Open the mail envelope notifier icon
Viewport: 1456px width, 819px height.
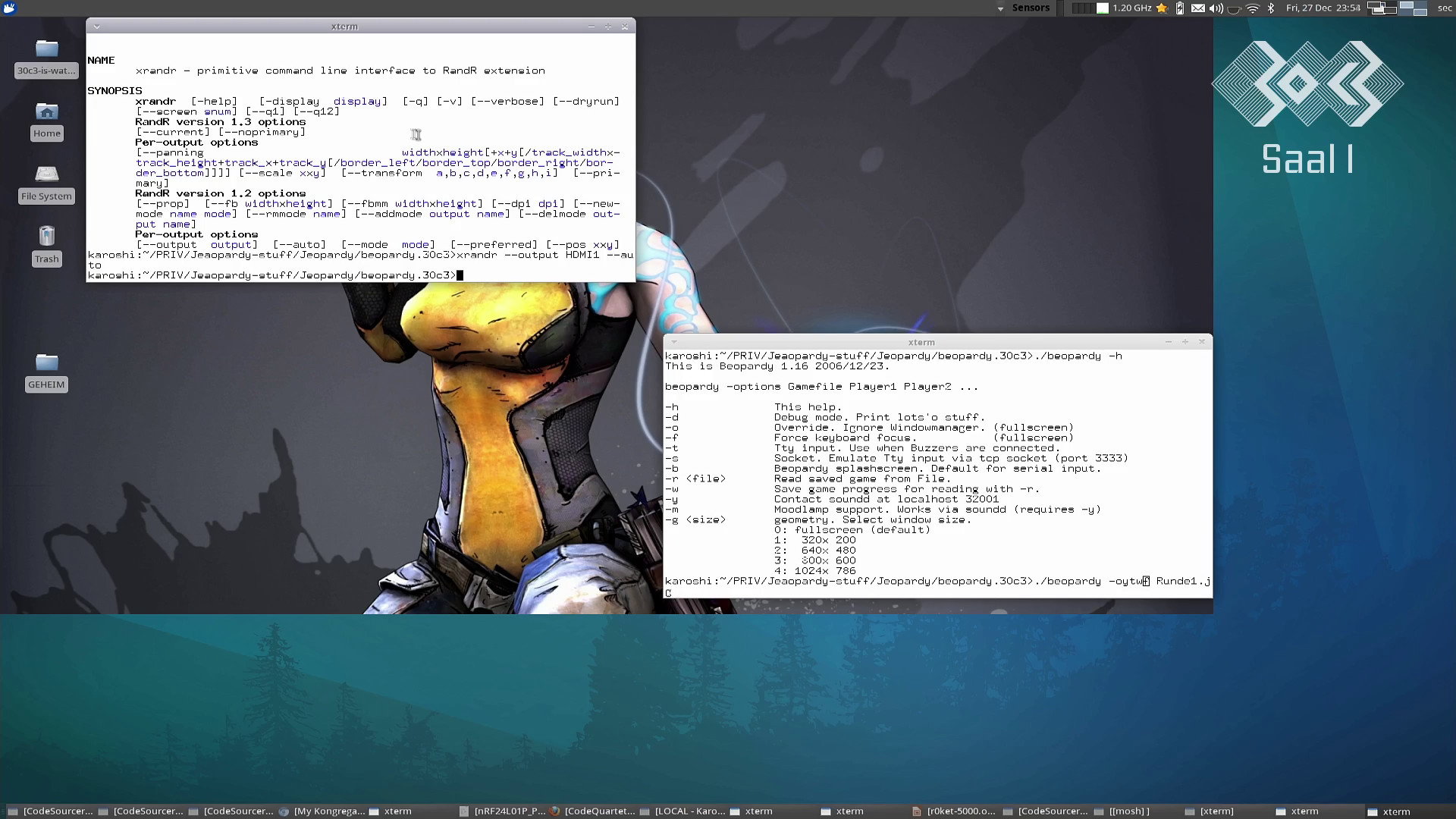(x=1198, y=8)
